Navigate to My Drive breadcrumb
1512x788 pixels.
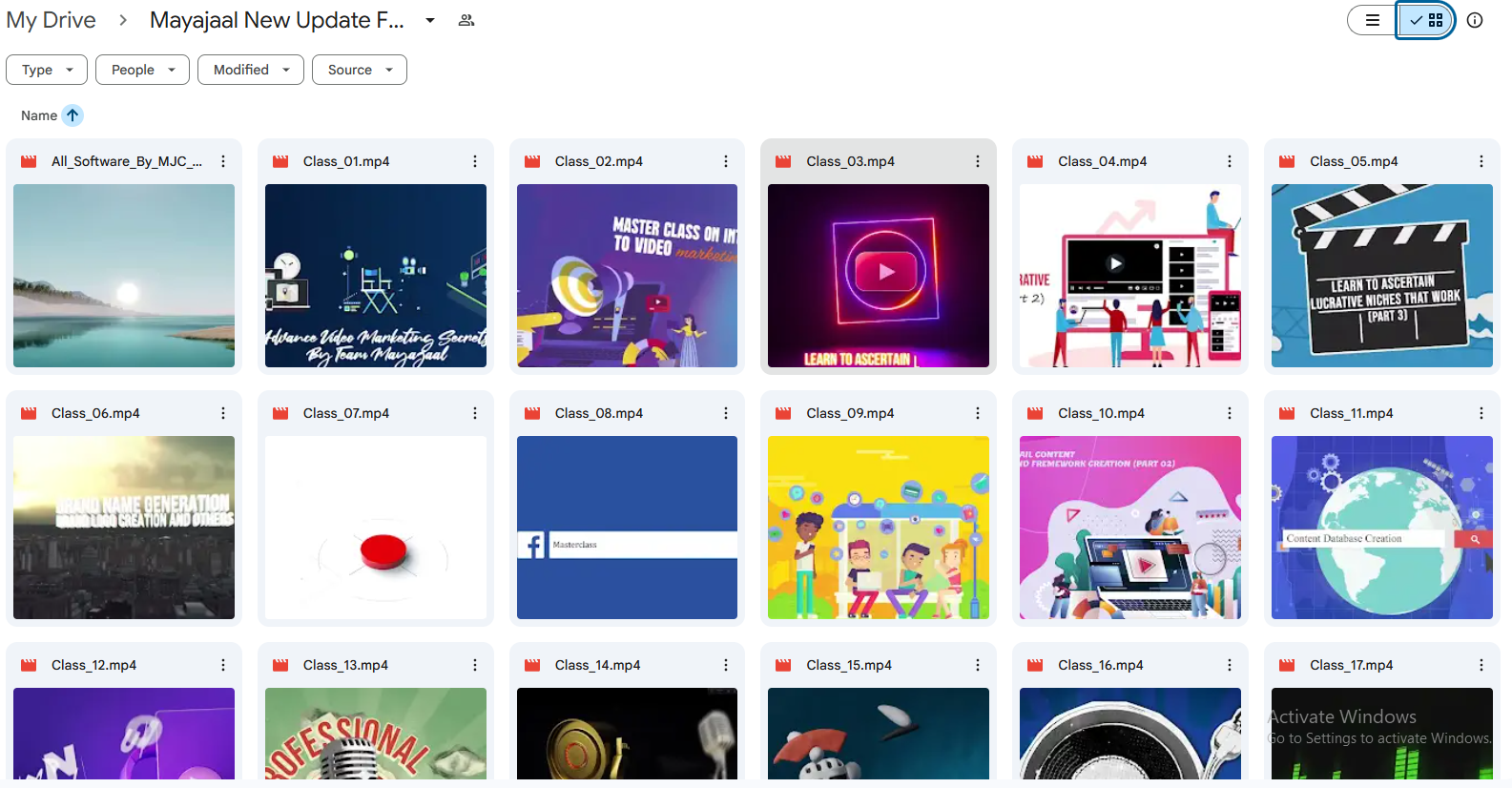point(52,20)
